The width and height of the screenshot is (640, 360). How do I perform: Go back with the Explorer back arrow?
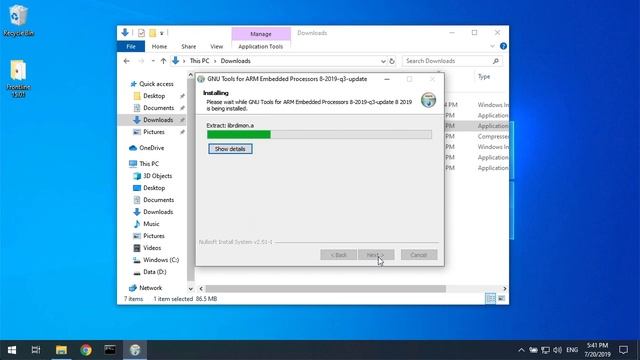pos(127,61)
